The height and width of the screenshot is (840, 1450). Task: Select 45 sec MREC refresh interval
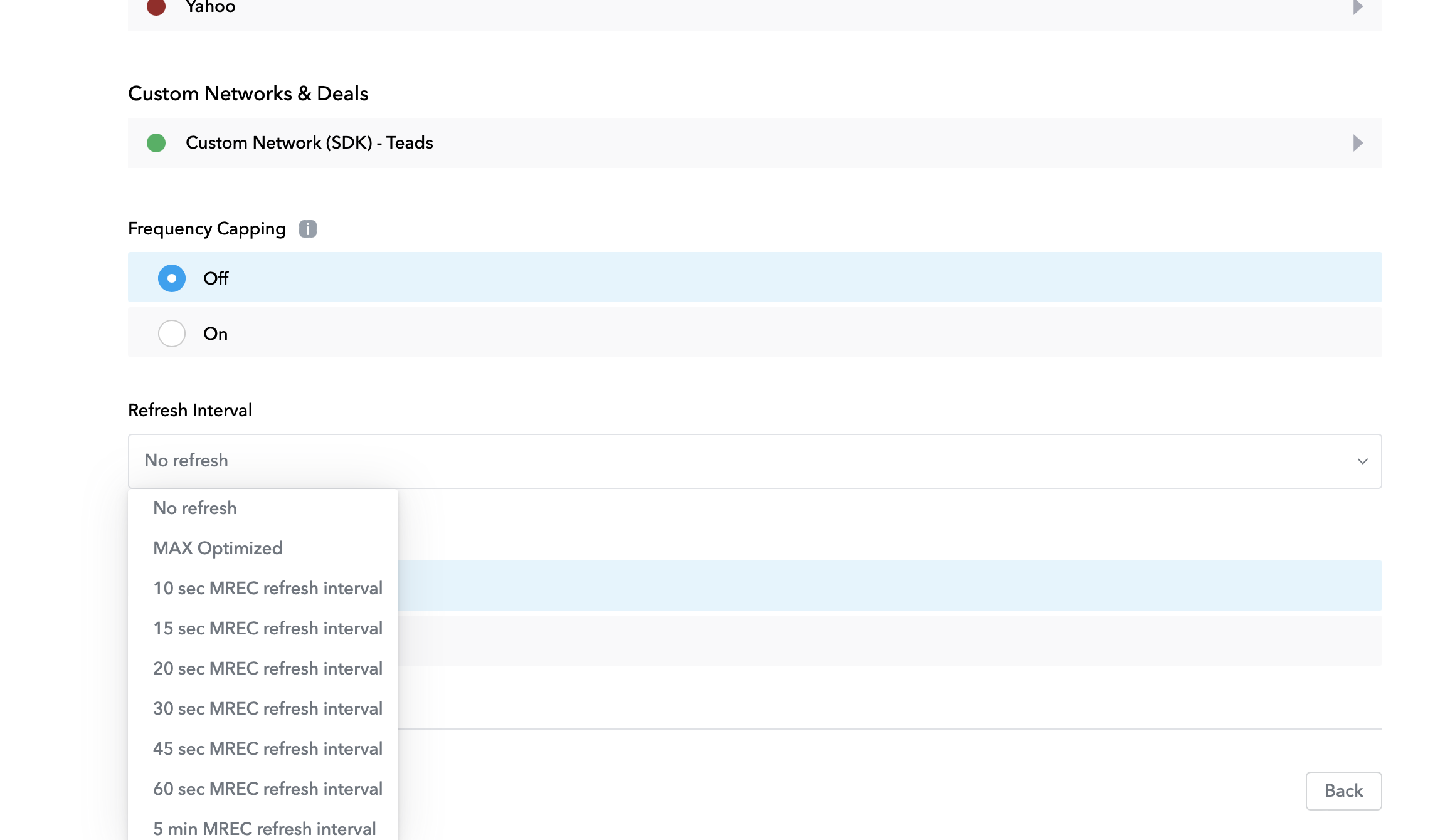(x=268, y=748)
